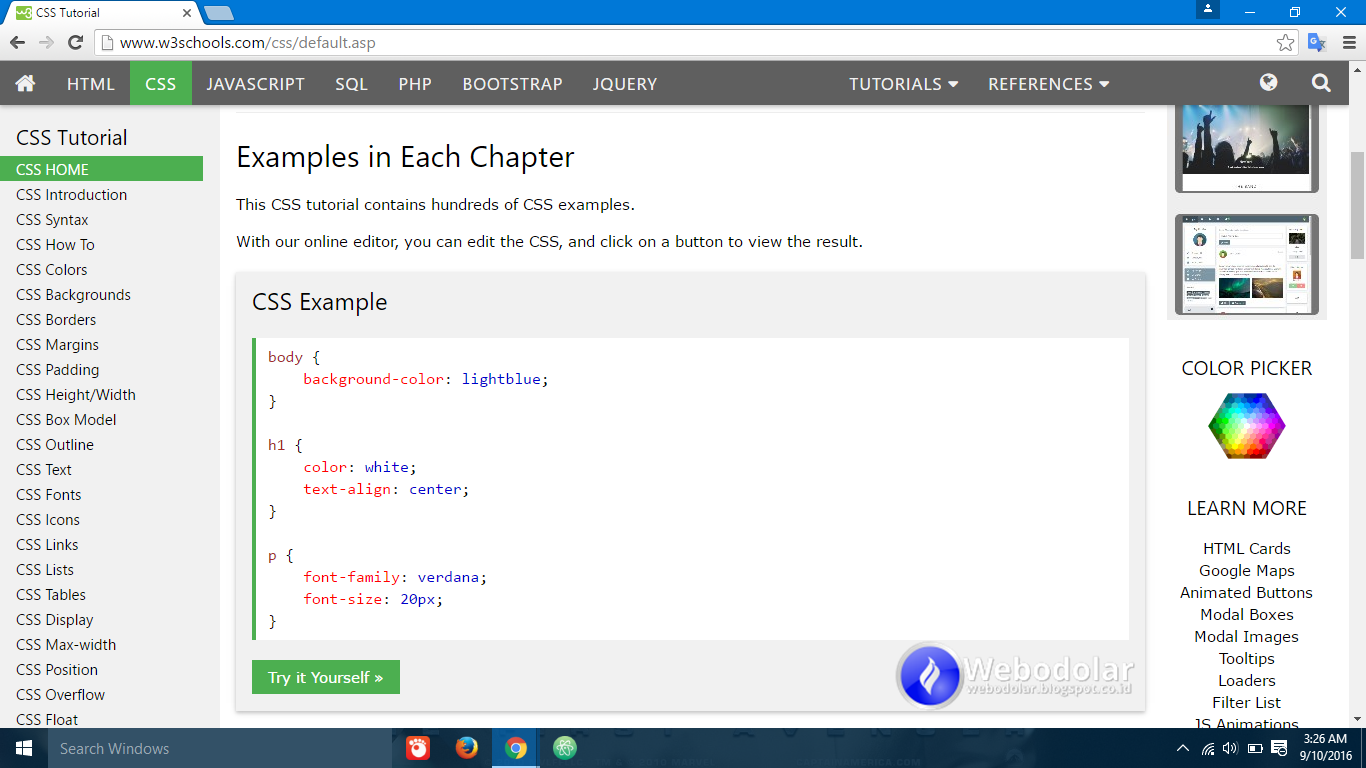Select the CSS navbar item
This screenshot has width=1366, height=768.
point(160,84)
